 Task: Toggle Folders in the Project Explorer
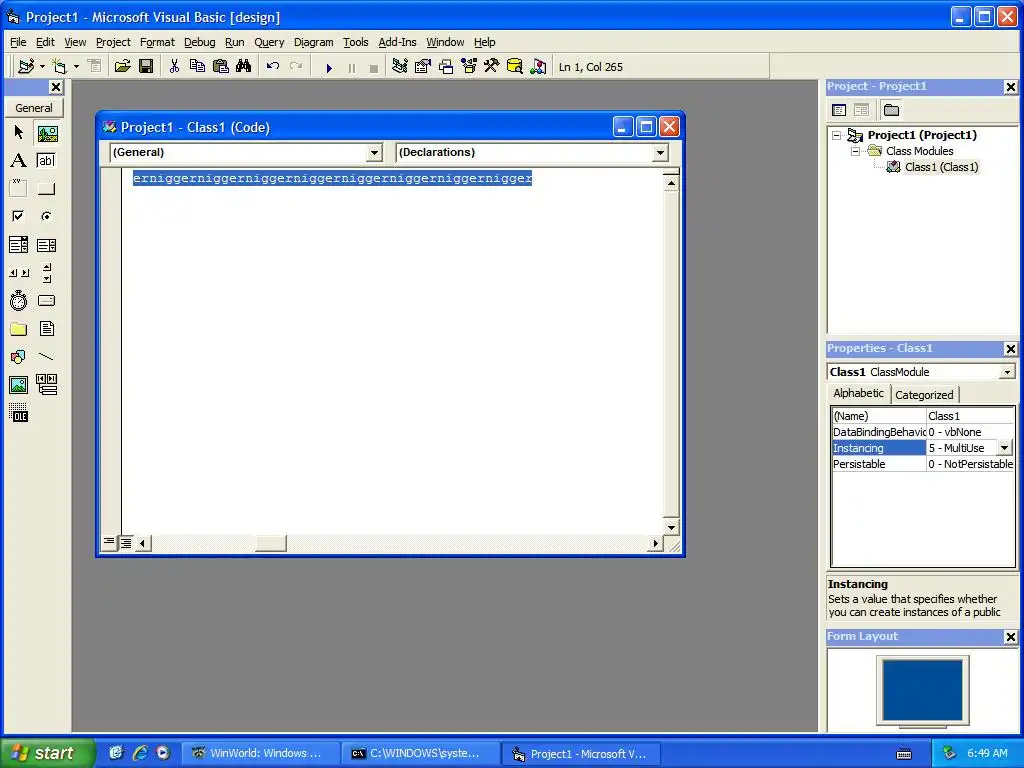891,110
